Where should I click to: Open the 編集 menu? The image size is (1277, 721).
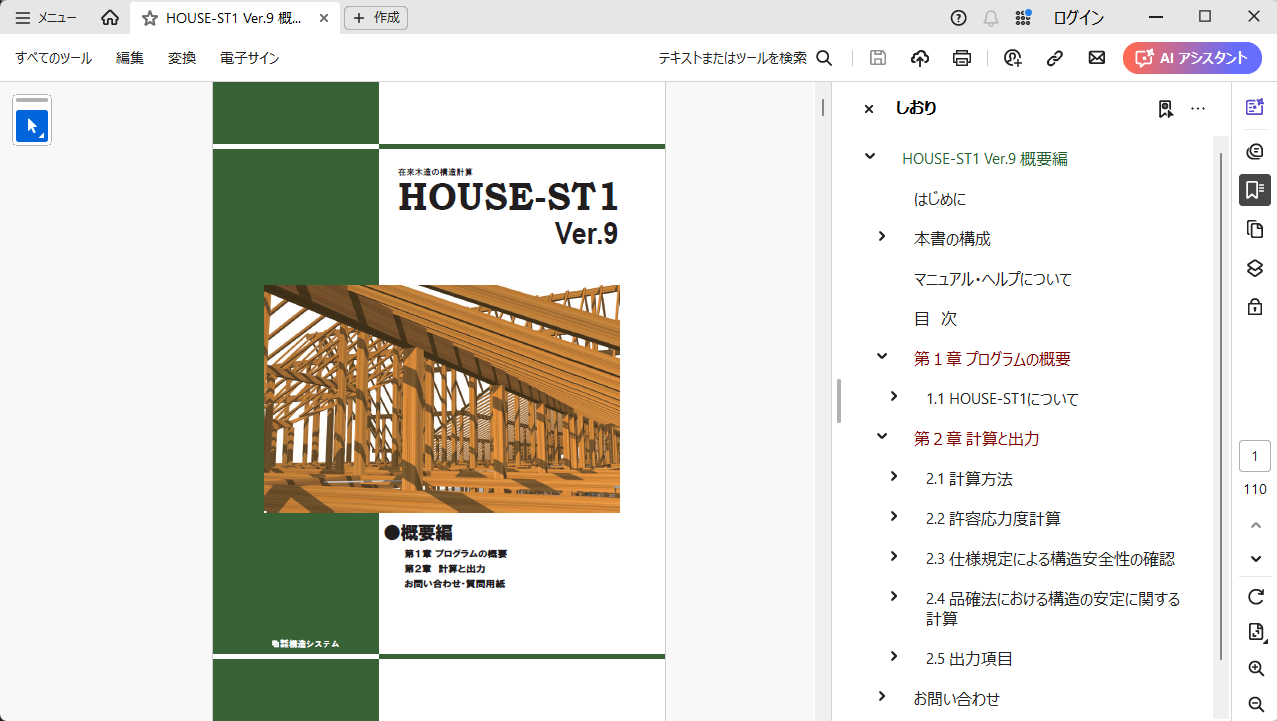pos(130,58)
